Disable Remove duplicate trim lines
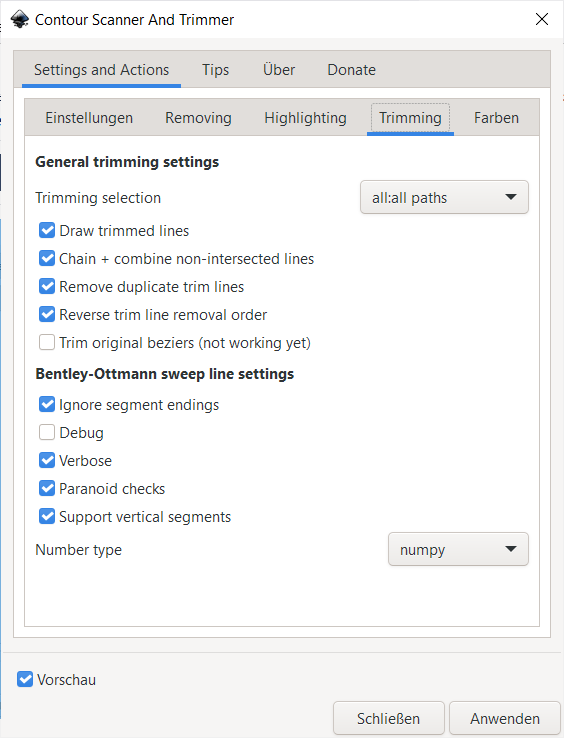Viewport: 564px width, 738px height. point(47,287)
